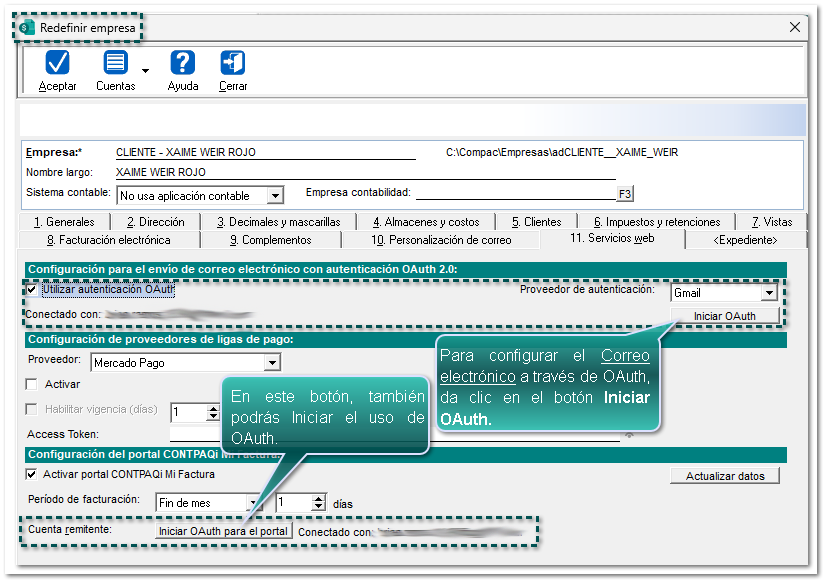Image resolution: width=826 pixels, height=583 pixels.
Task: Enable the Activar payment provider checkbox
Action: (x=32, y=384)
